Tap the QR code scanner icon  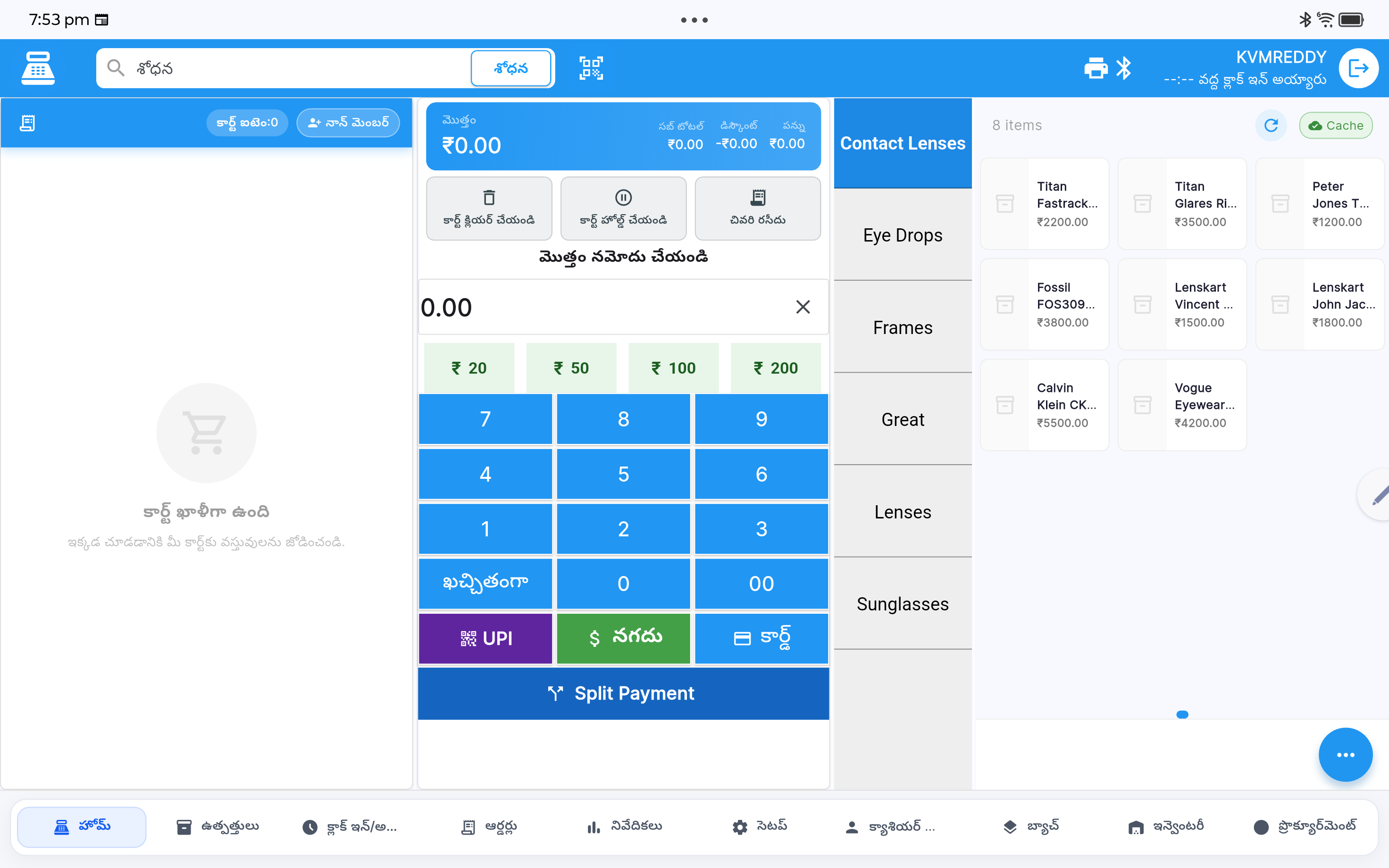pyautogui.click(x=591, y=68)
